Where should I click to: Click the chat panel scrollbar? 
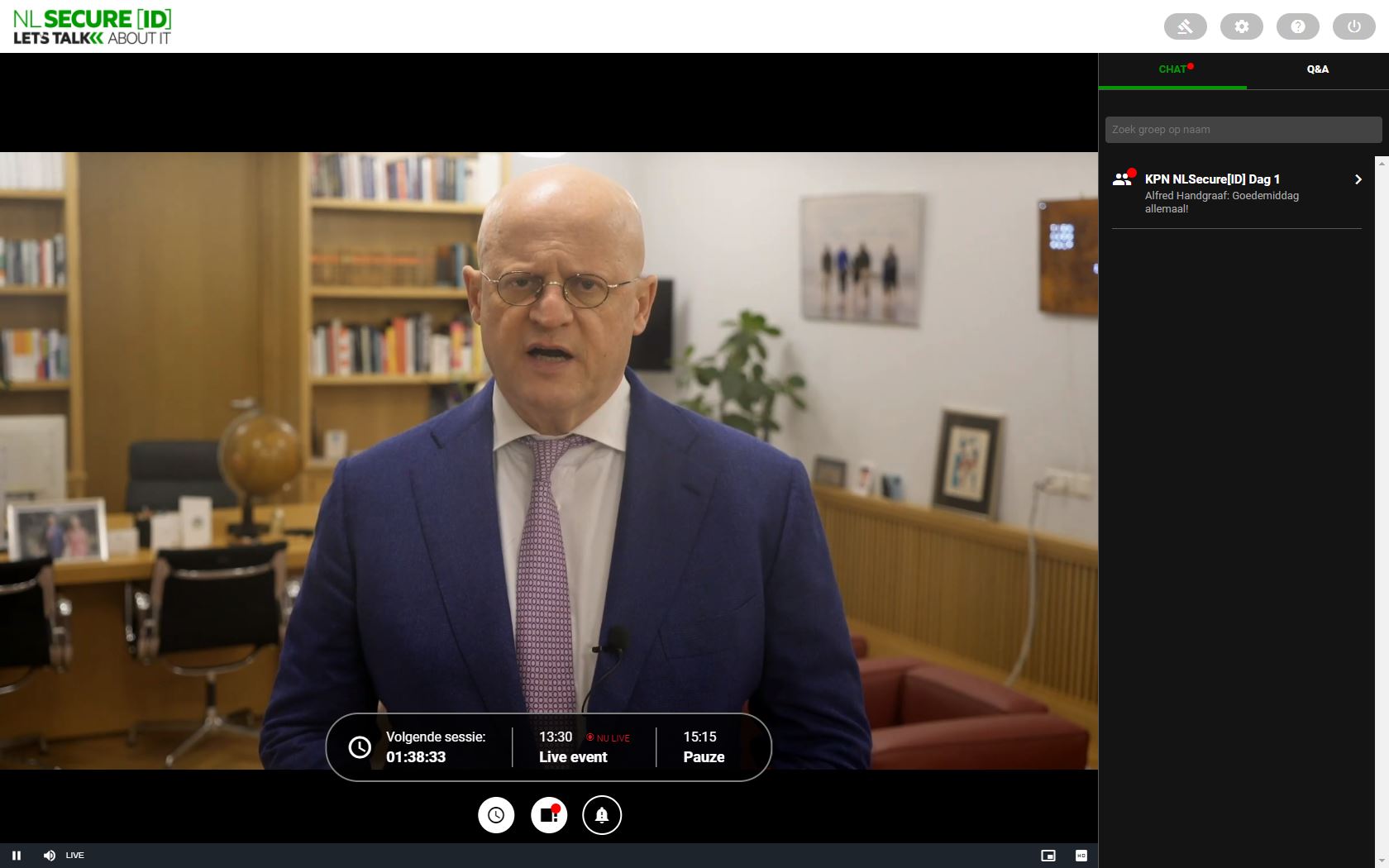1382,512
